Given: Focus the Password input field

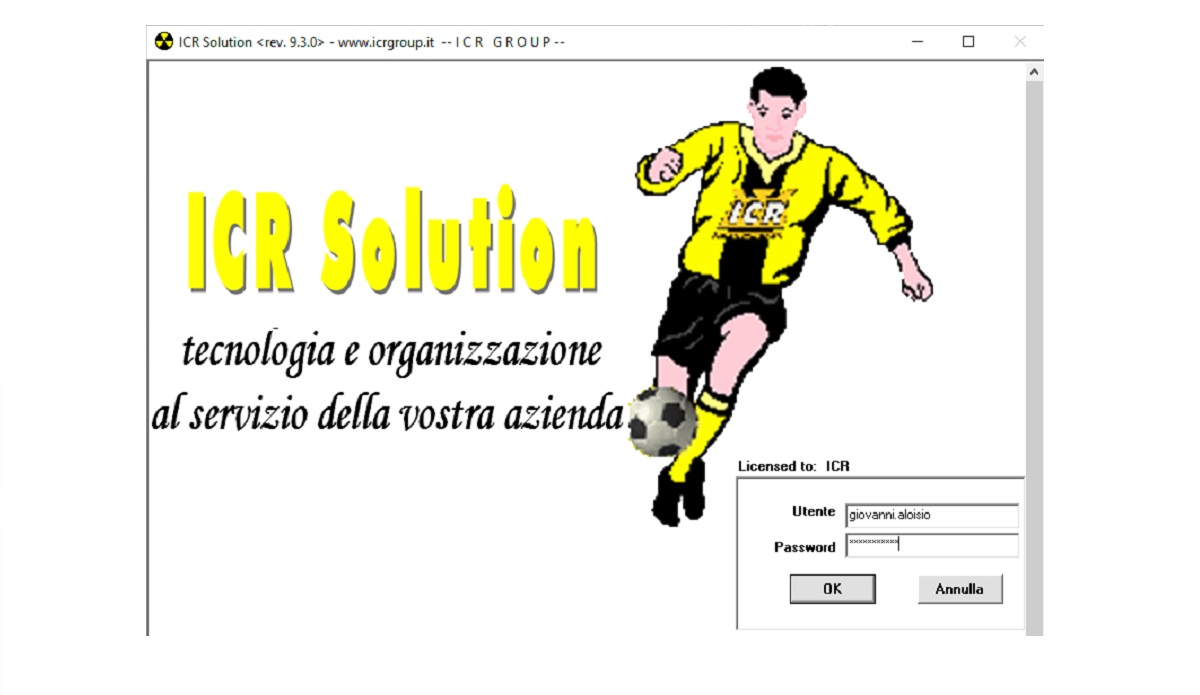Looking at the screenshot, I should point(931,545).
